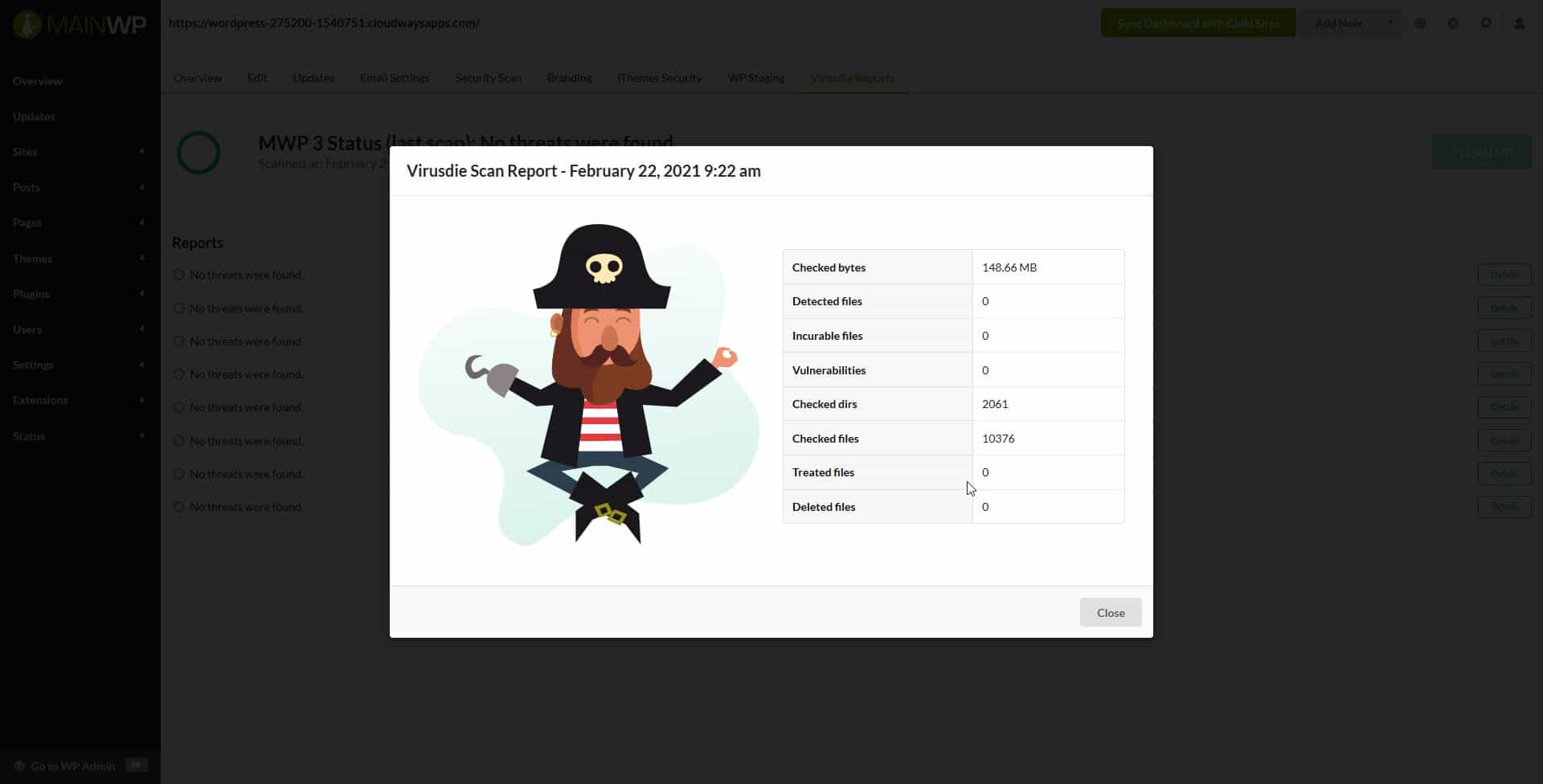Click the Vulnerabilities value 0
The image size is (1543, 784).
click(985, 370)
